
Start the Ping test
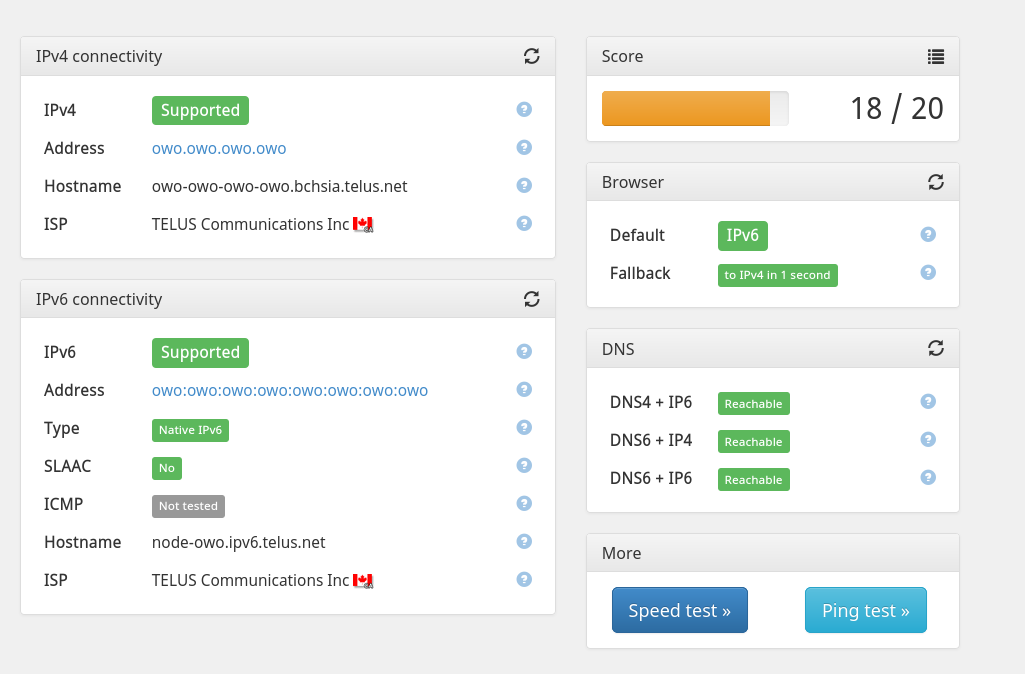pyautogui.click(x=865, y=610)
